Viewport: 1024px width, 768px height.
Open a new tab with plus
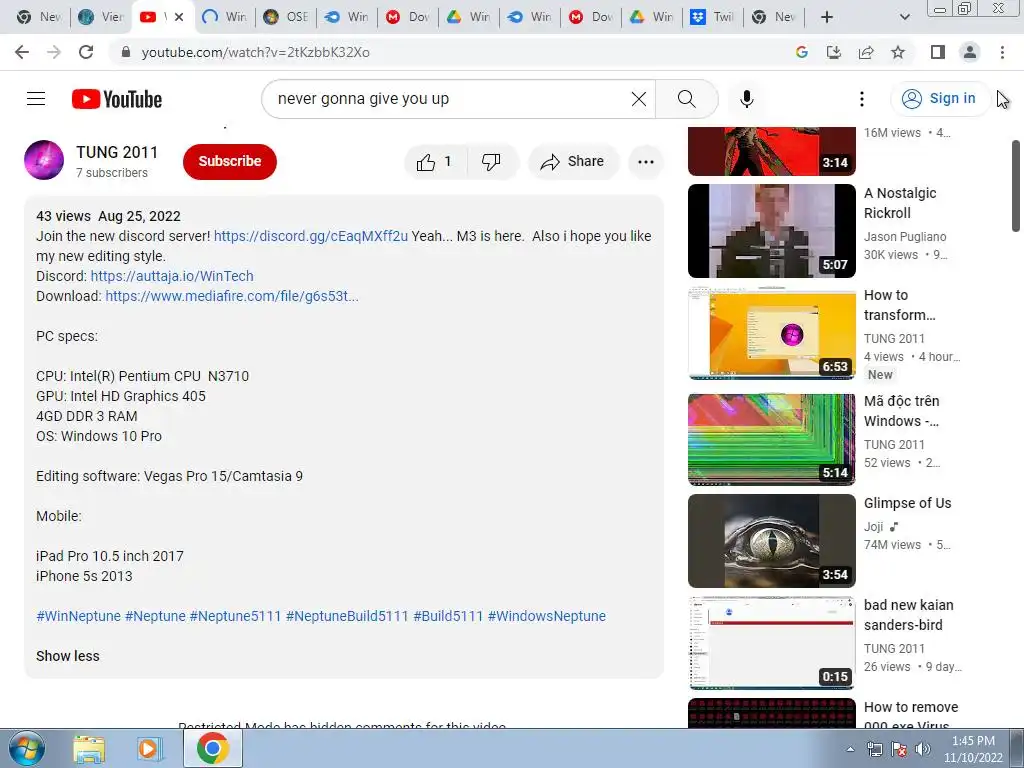click(x=827, y=17)
